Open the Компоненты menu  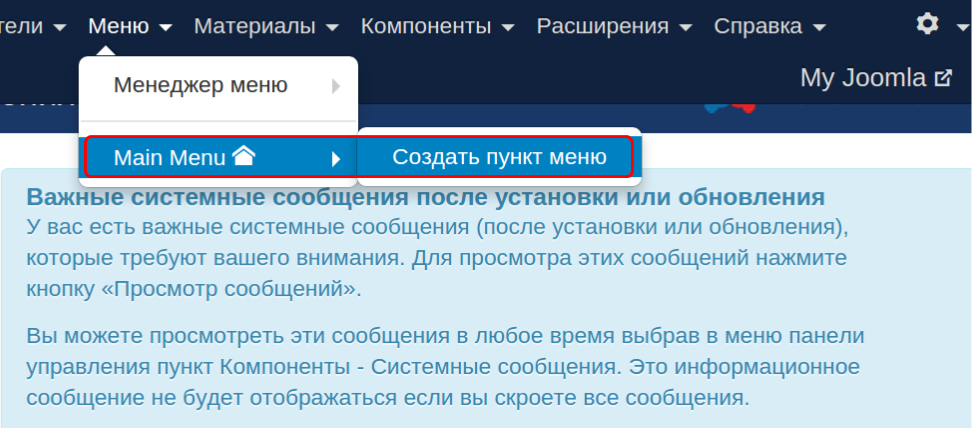pos(426,25)
